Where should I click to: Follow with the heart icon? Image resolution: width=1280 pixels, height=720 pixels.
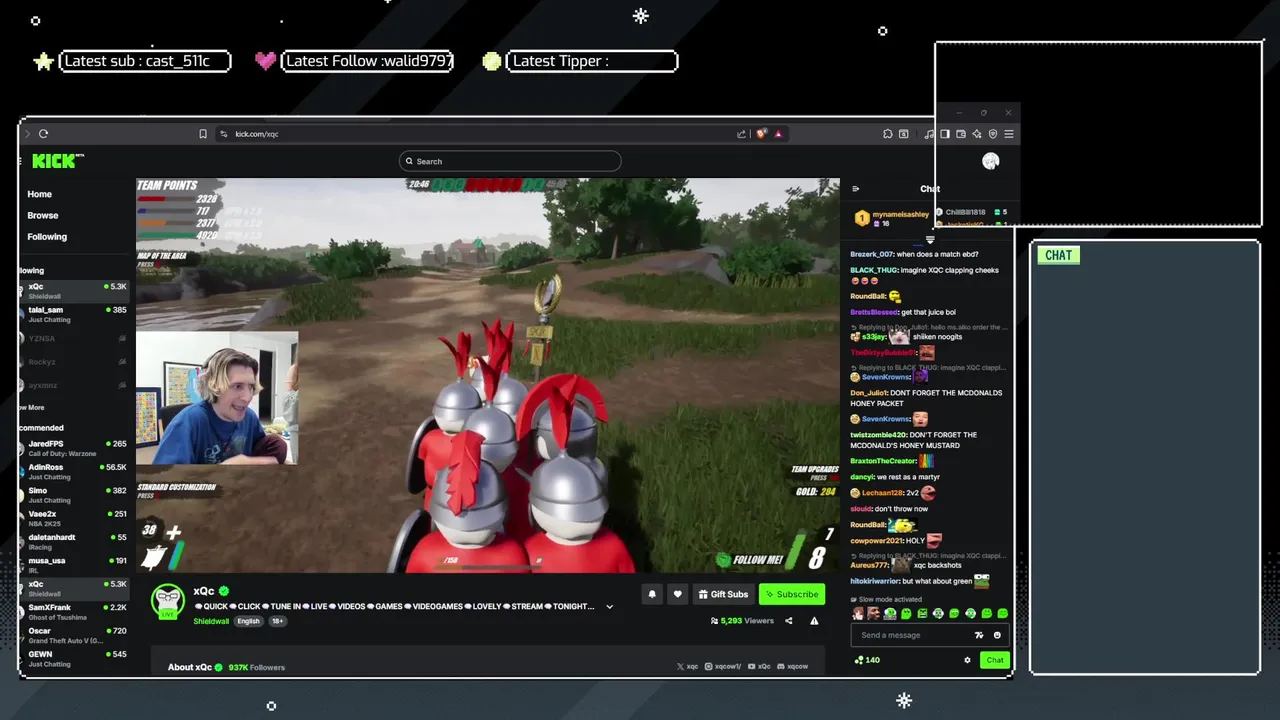pyautogui.click(x=677, y=594)
